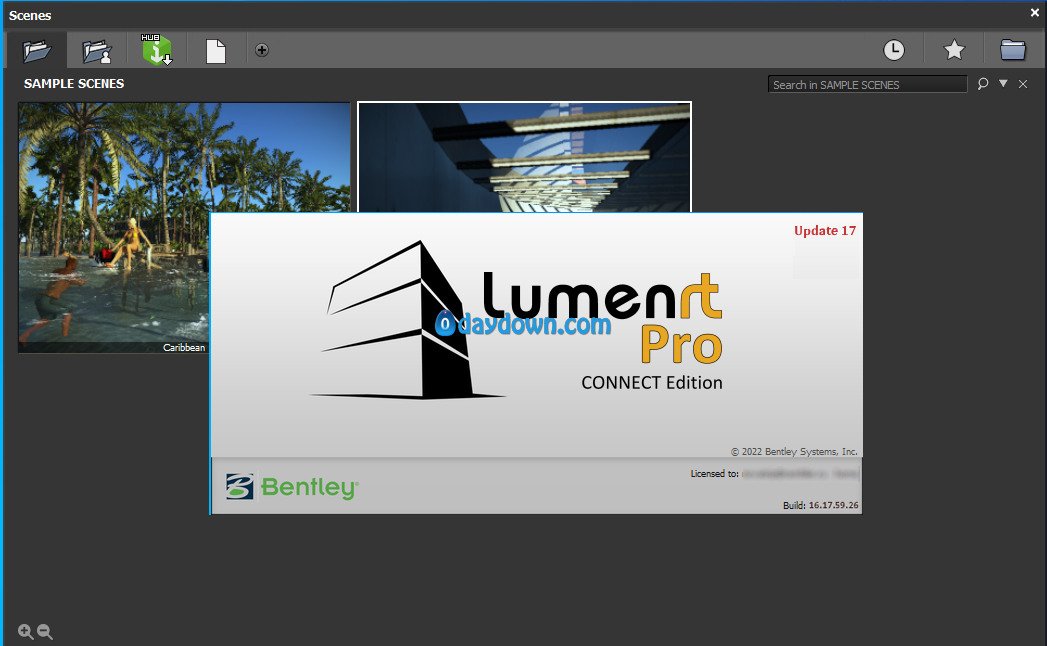Click the HUB download icon
This screenshot has width=1047, height=646.
pos(157,49)
